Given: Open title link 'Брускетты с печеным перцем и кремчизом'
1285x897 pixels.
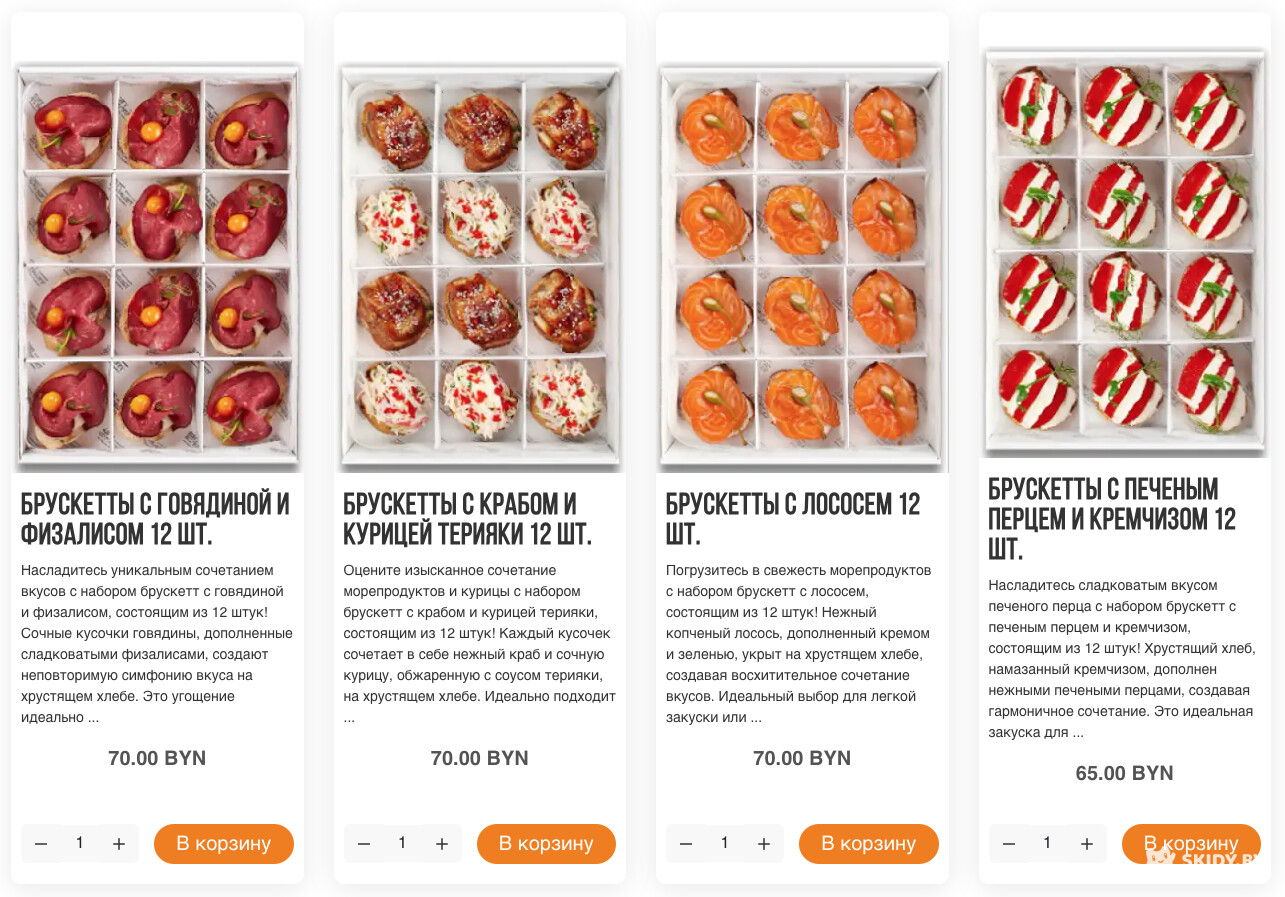Looking at the screenshot, I should pos(1112,519).
